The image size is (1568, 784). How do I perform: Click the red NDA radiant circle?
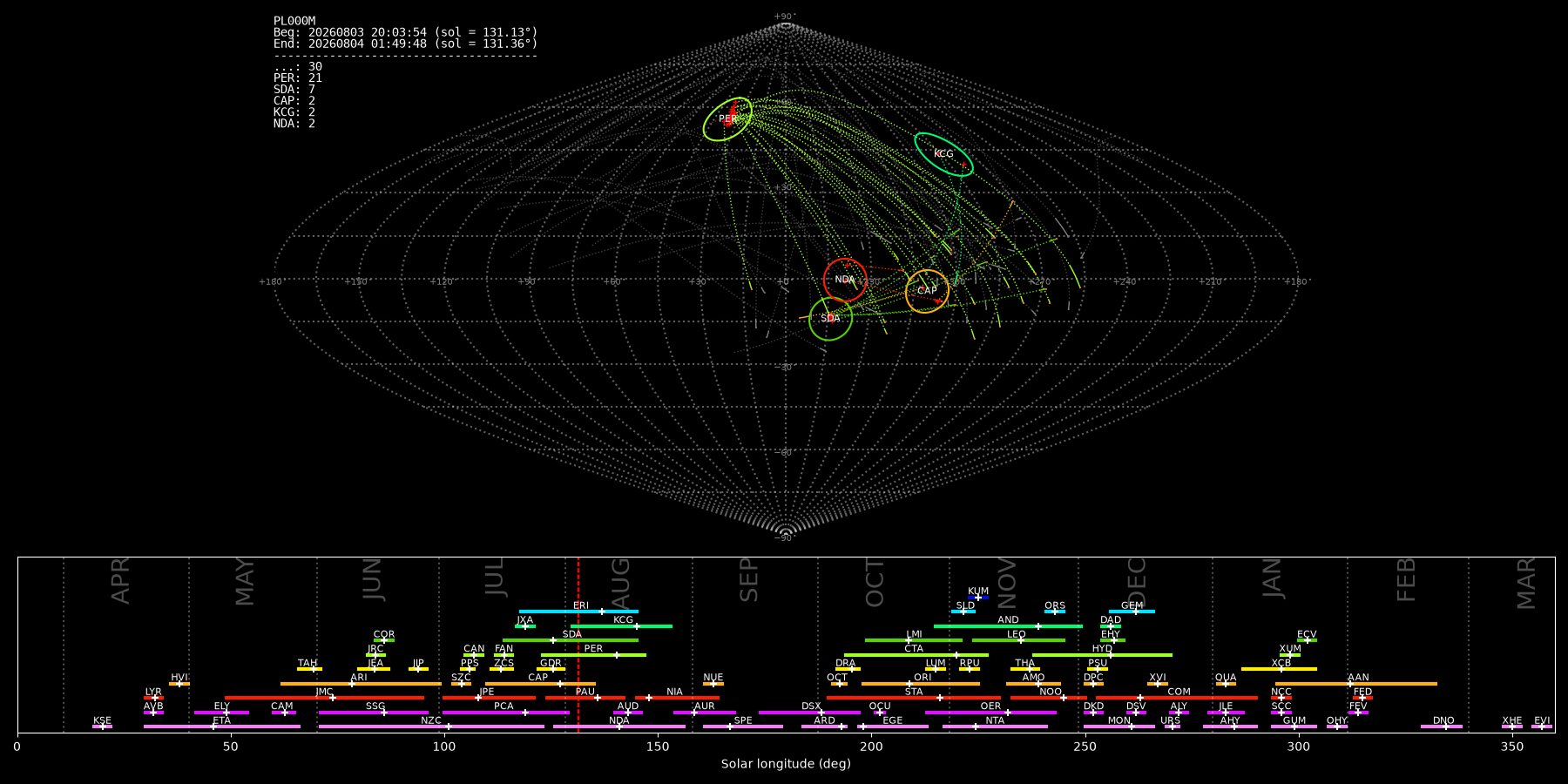click(x=845, y=280)
